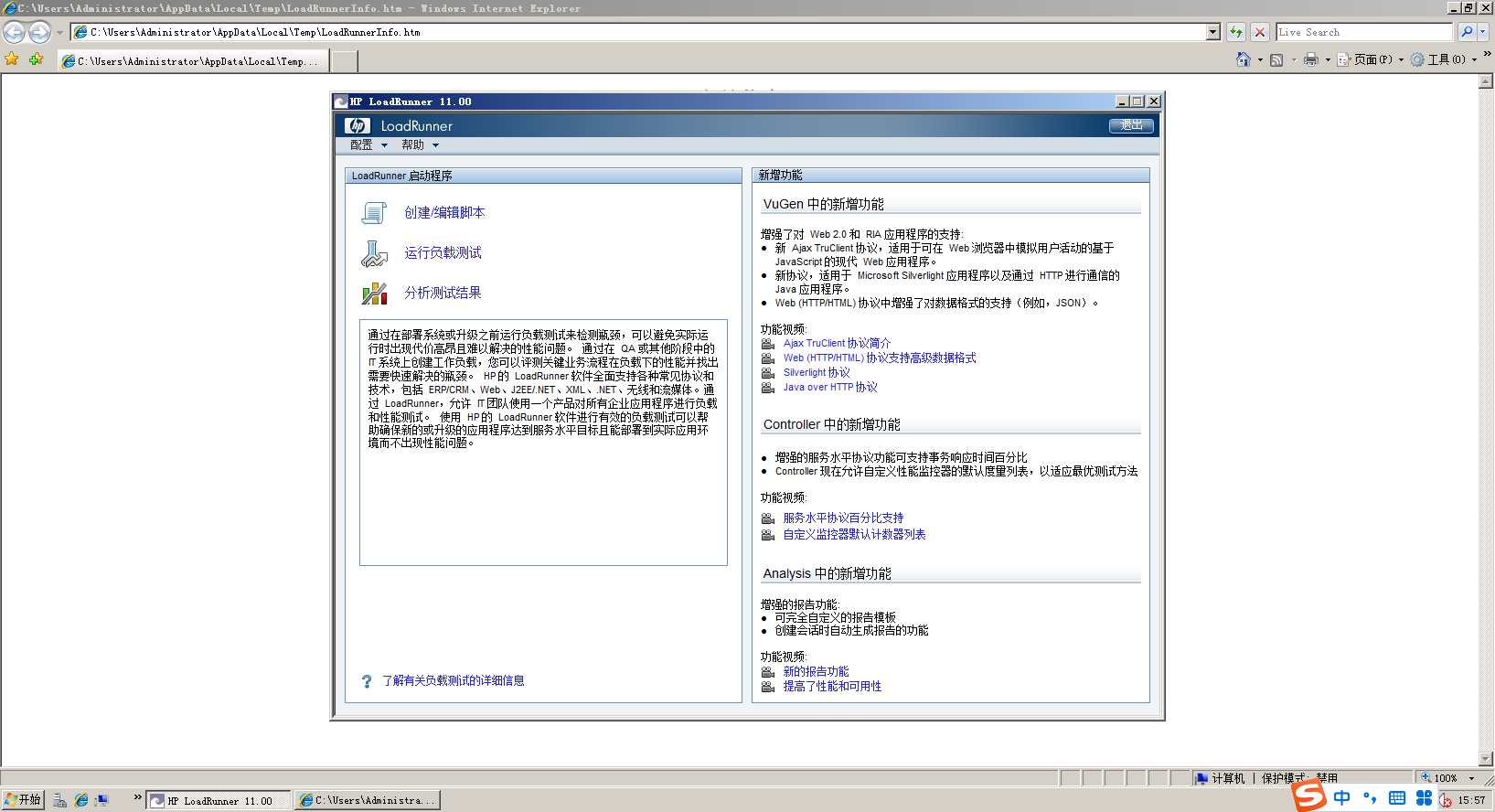Open the Web (HTTP/HTML) 协议支持高级数据格式 link

(x=880, y=358)
